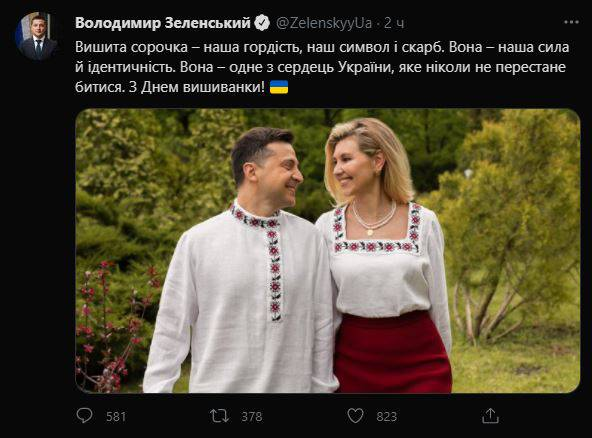
Task: Like the tweet with the heart icon
Action: [355, 416]
